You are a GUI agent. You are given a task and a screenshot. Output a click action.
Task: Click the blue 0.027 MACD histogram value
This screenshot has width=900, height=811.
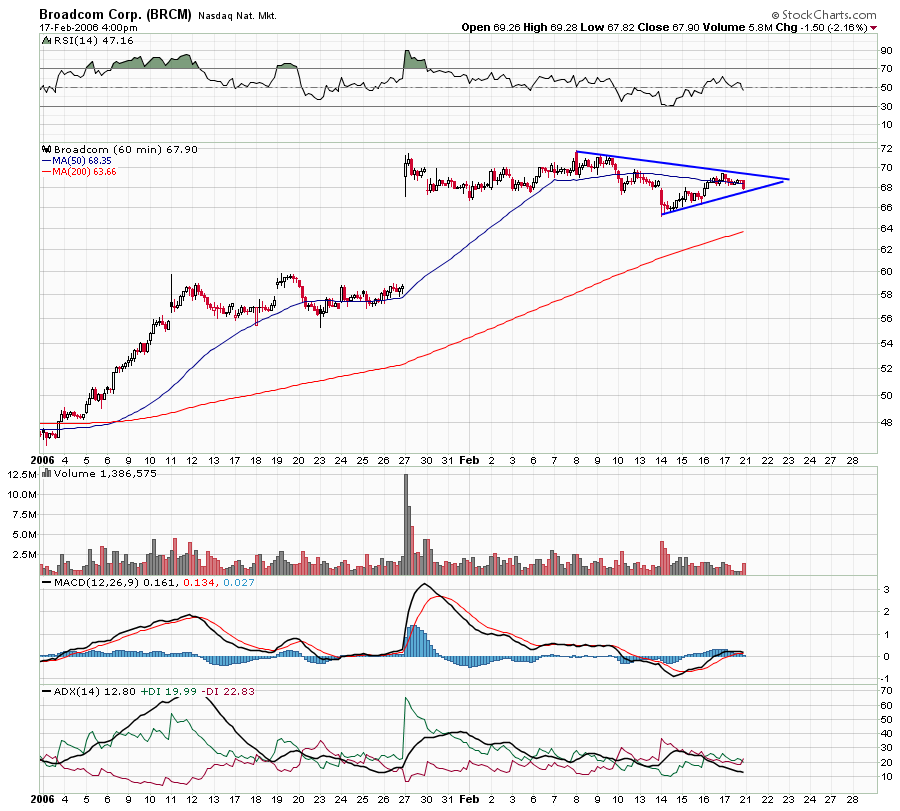click(238, 583)
